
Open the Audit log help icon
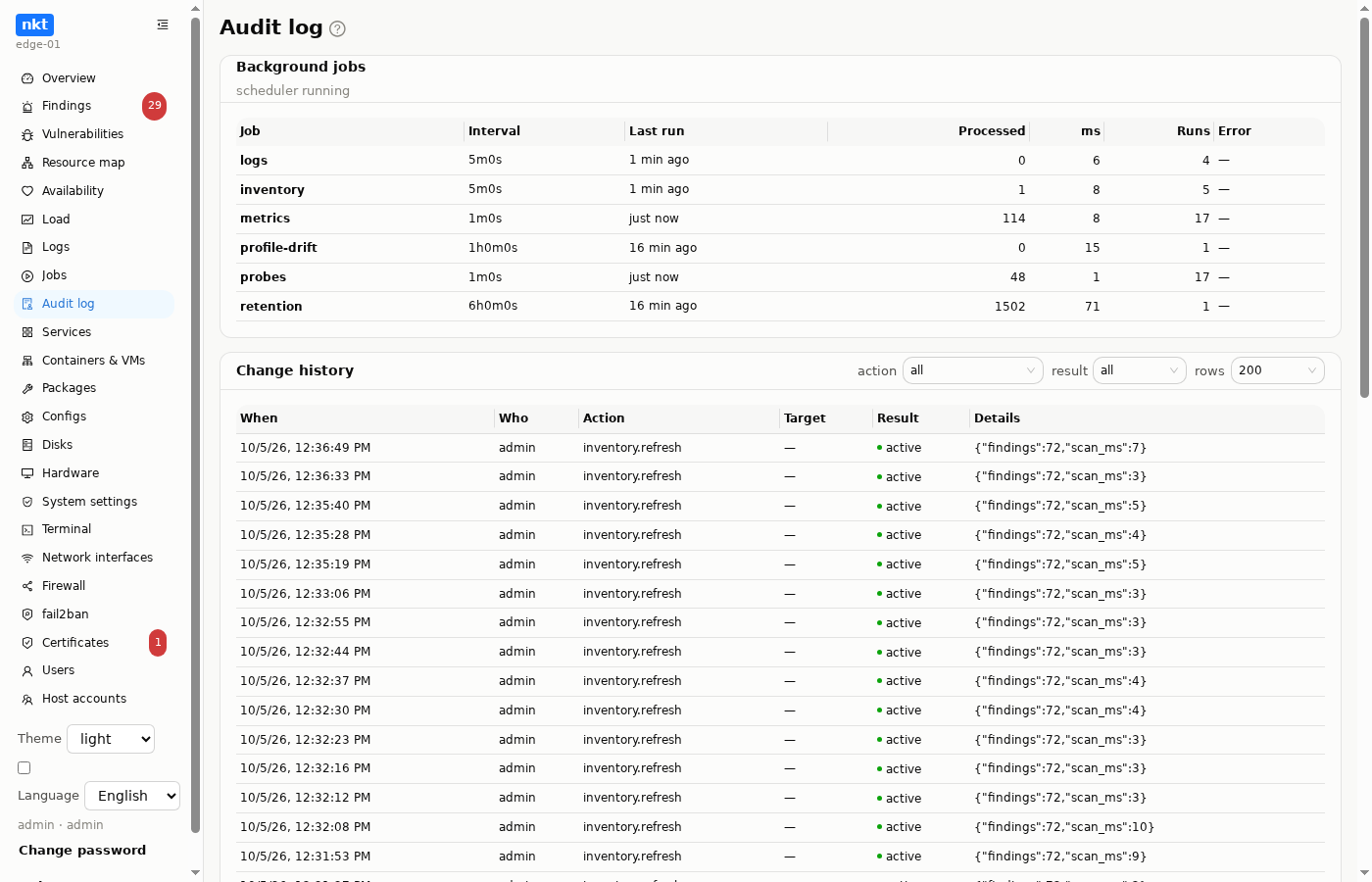click(x=337, y=29)
